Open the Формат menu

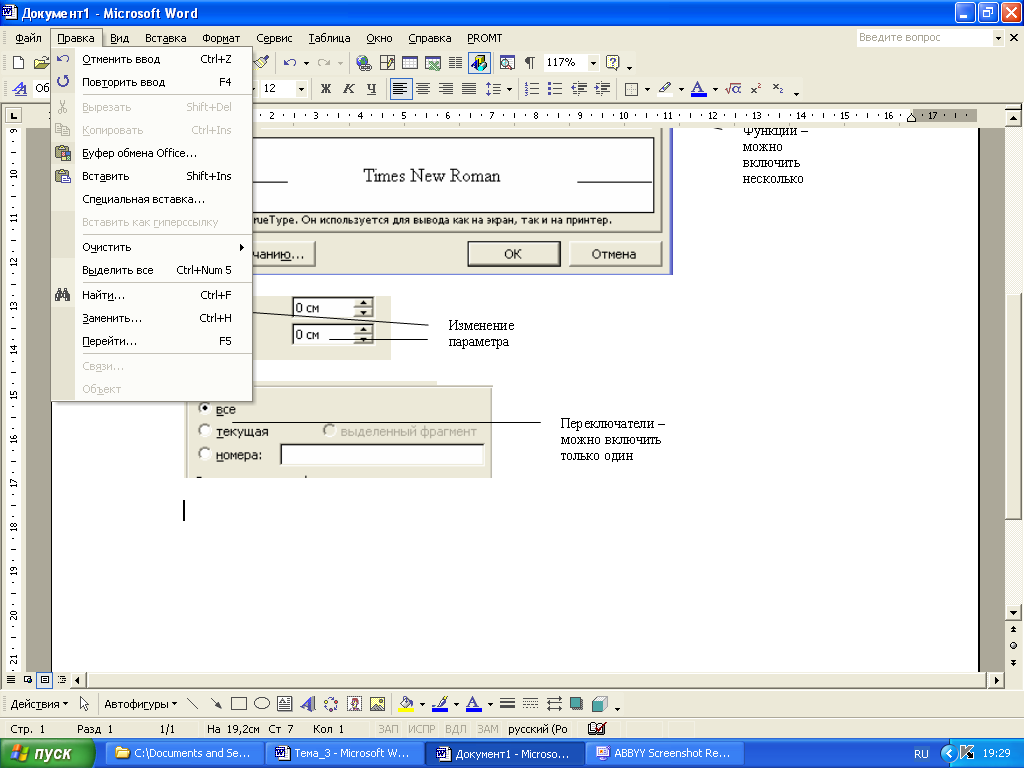coord(221,38)
